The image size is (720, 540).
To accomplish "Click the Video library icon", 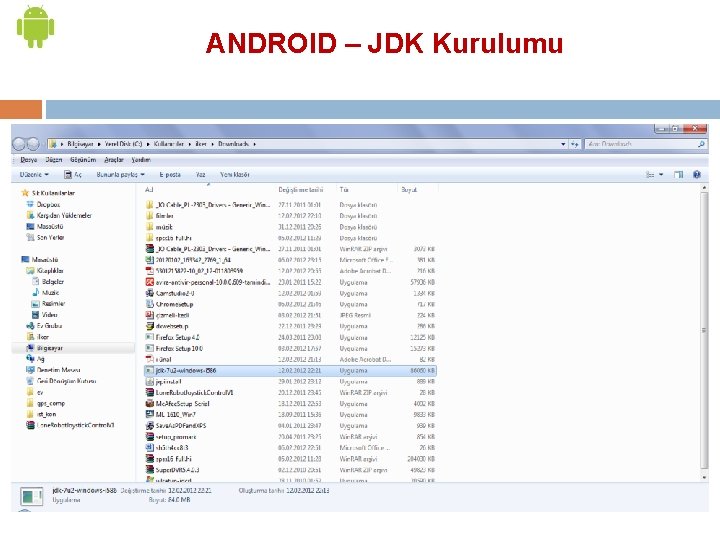I will coord(35,315).
